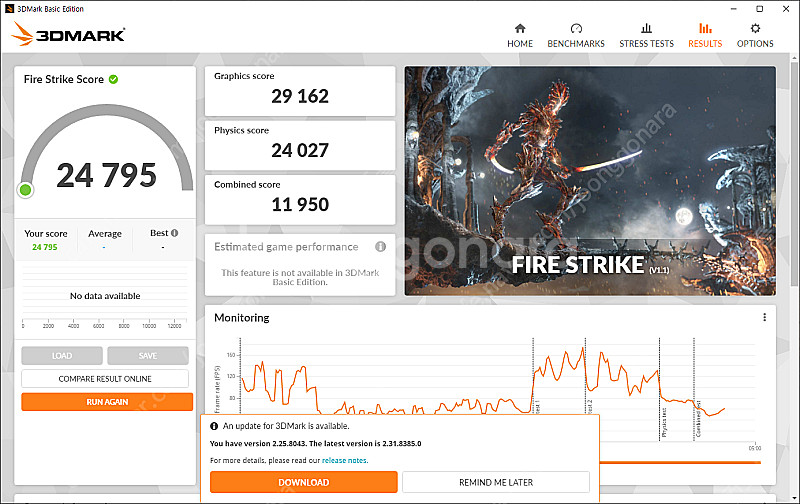Click the SAVE button
The width and height of the screenshot is (800, 504).
(148, 356)
